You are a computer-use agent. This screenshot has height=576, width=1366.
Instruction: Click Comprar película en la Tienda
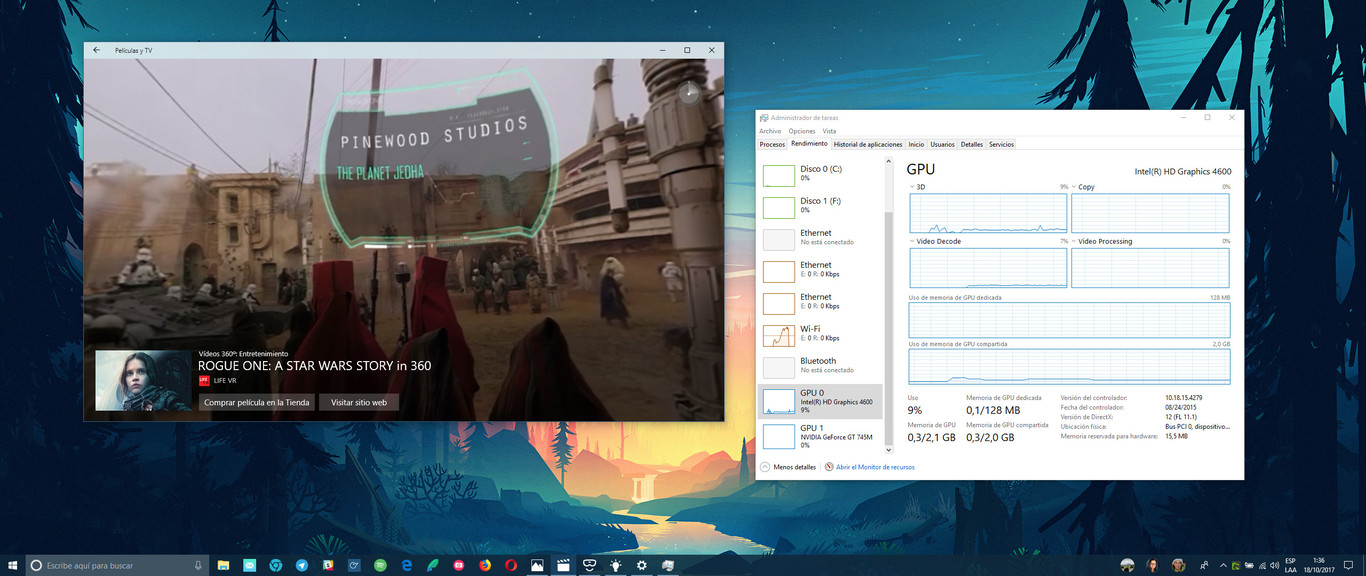(x=256, y=402)
